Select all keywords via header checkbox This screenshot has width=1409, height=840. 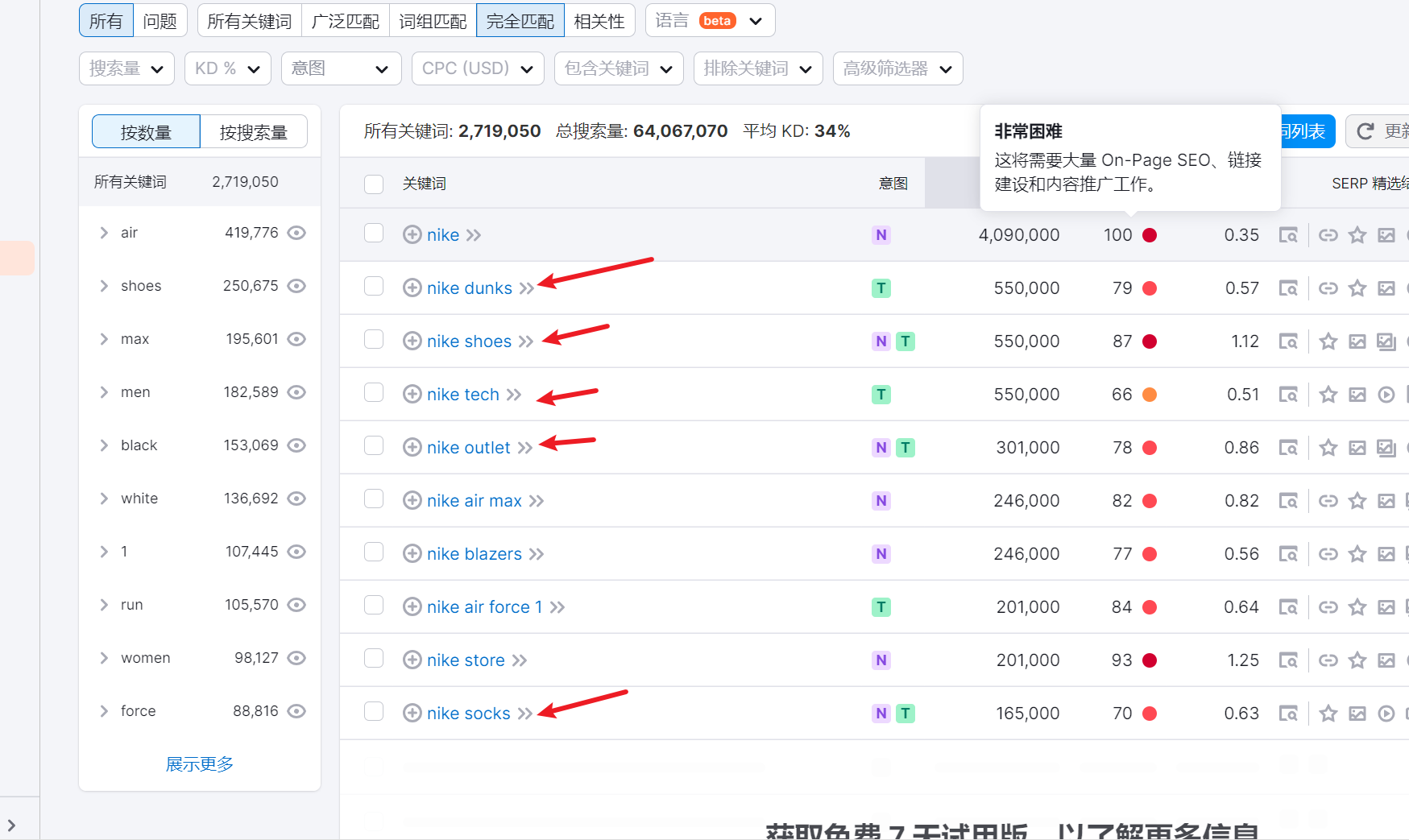[374, 184]
